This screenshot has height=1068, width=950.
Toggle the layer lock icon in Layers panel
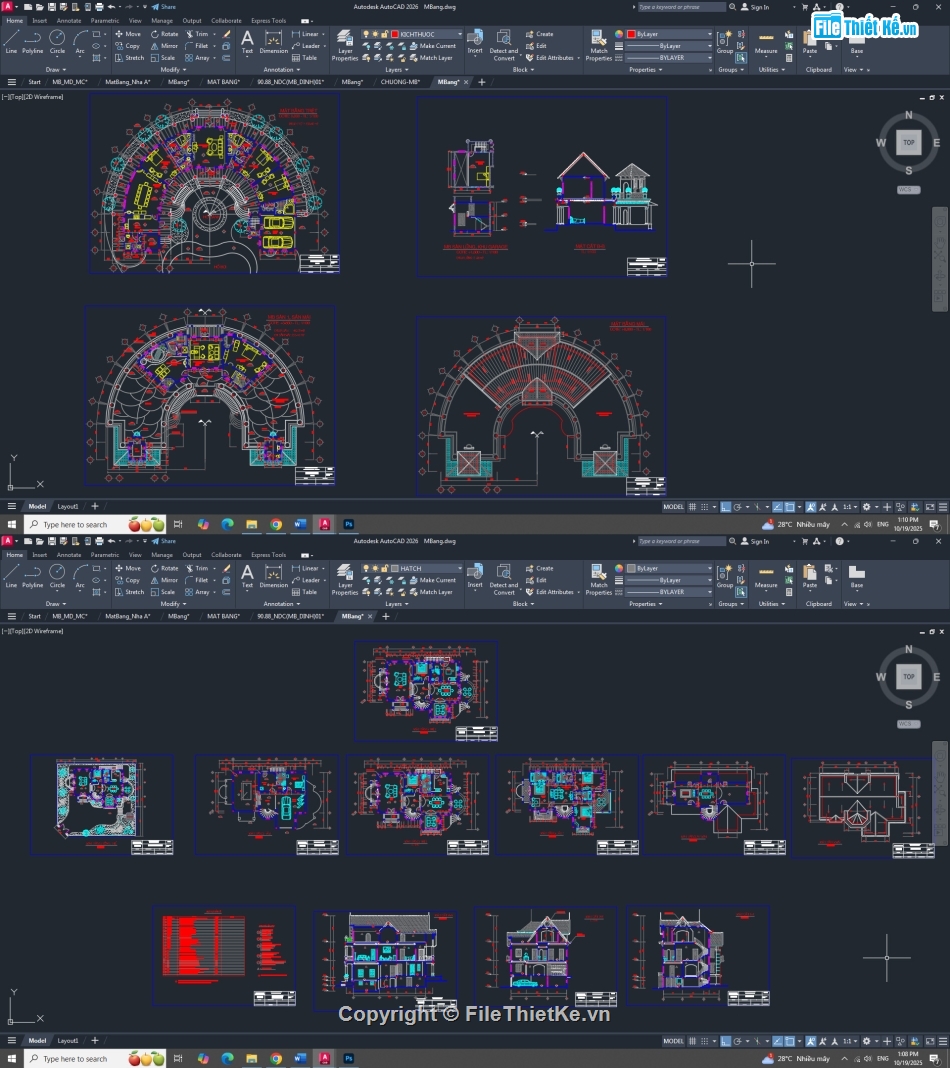pyautogui.click(x=384, y=34)
